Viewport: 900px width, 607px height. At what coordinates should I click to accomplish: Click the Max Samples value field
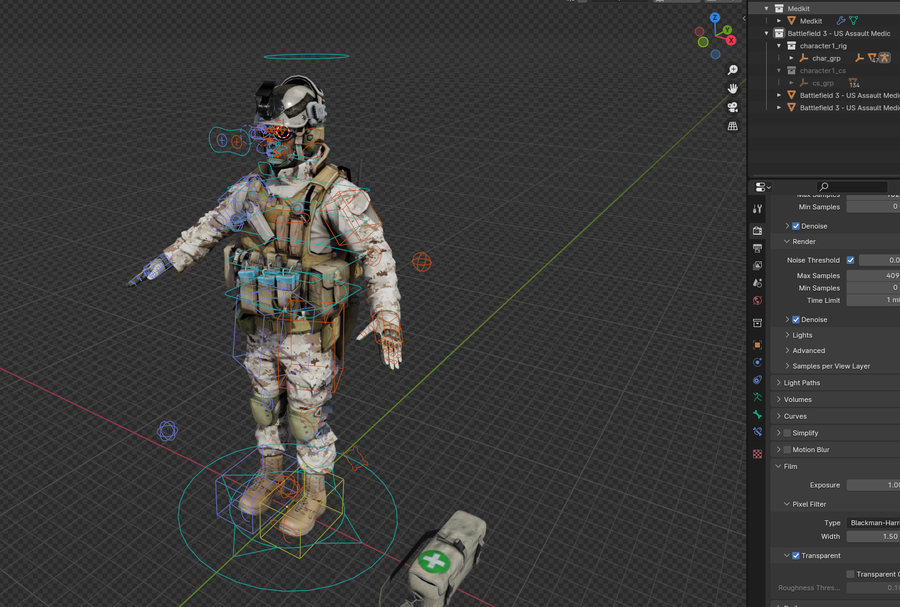click(874, 276)
